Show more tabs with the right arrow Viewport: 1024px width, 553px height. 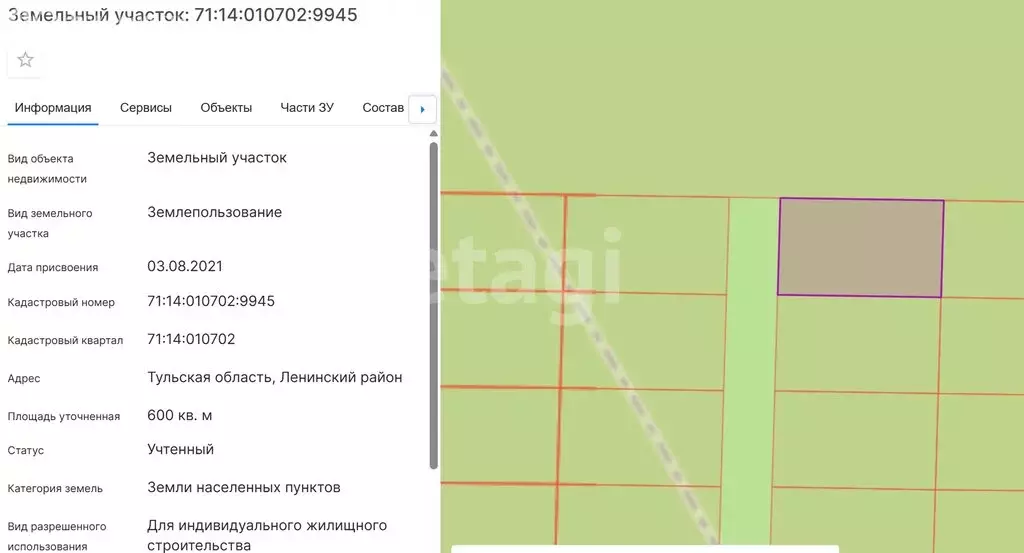click(x=423, y=109)
